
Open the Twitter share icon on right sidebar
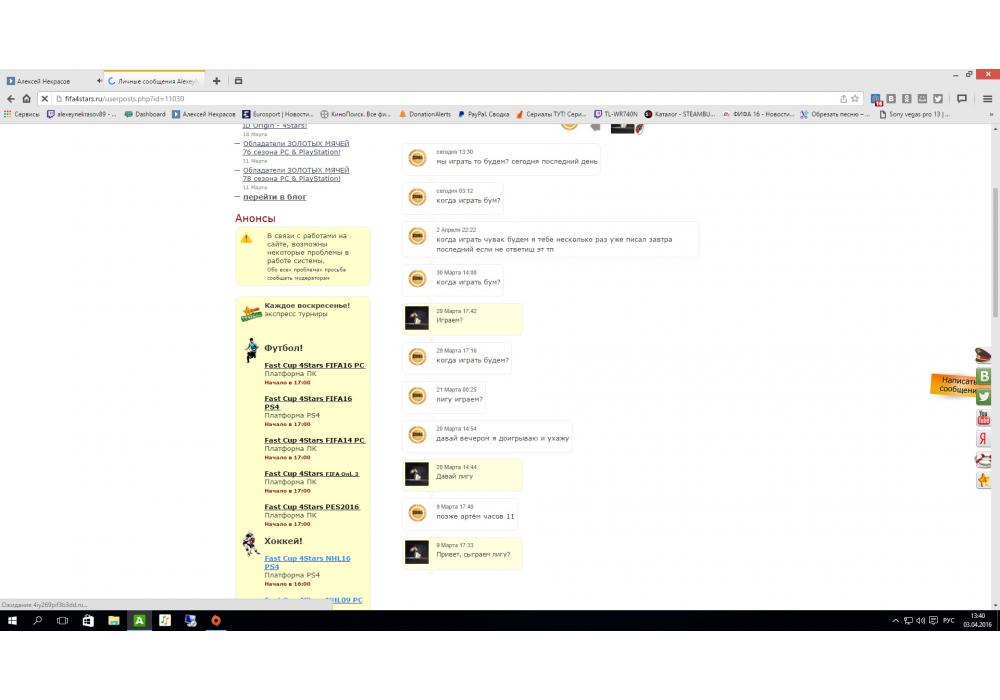pyautogui.click(x=984, y=397)
